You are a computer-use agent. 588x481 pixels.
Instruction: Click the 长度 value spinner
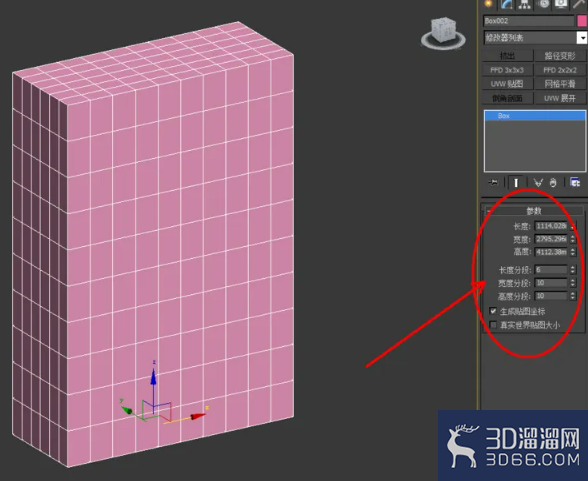(x=573, y=226)
